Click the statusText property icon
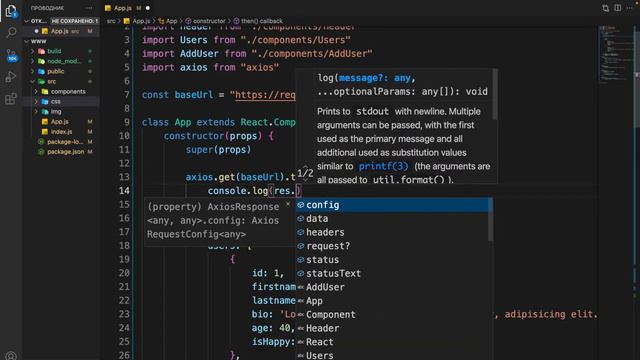640x360 pixels. coord(301,273)
